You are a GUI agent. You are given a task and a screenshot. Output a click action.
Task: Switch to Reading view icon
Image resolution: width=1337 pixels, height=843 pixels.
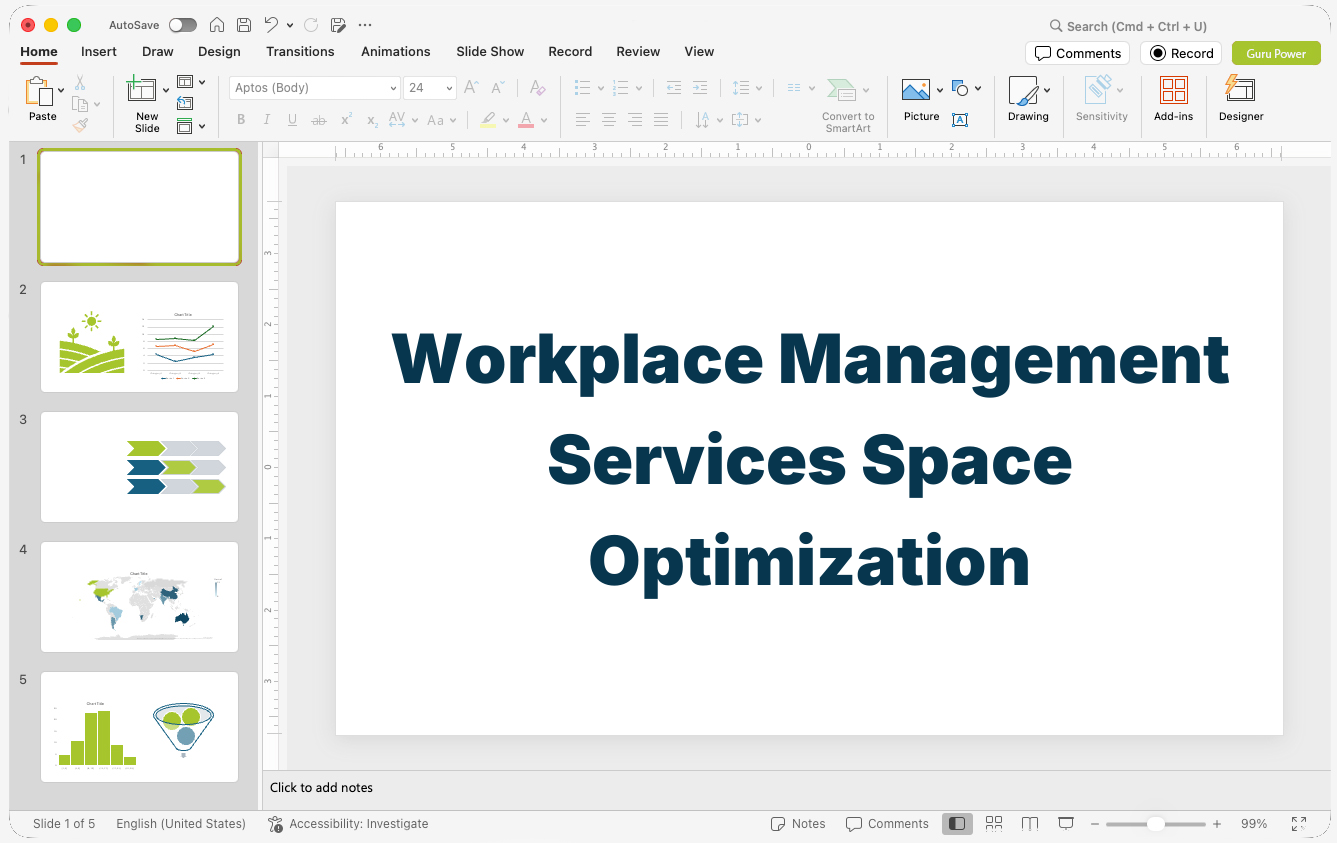pyautogui.click(x=1030, y=824)
